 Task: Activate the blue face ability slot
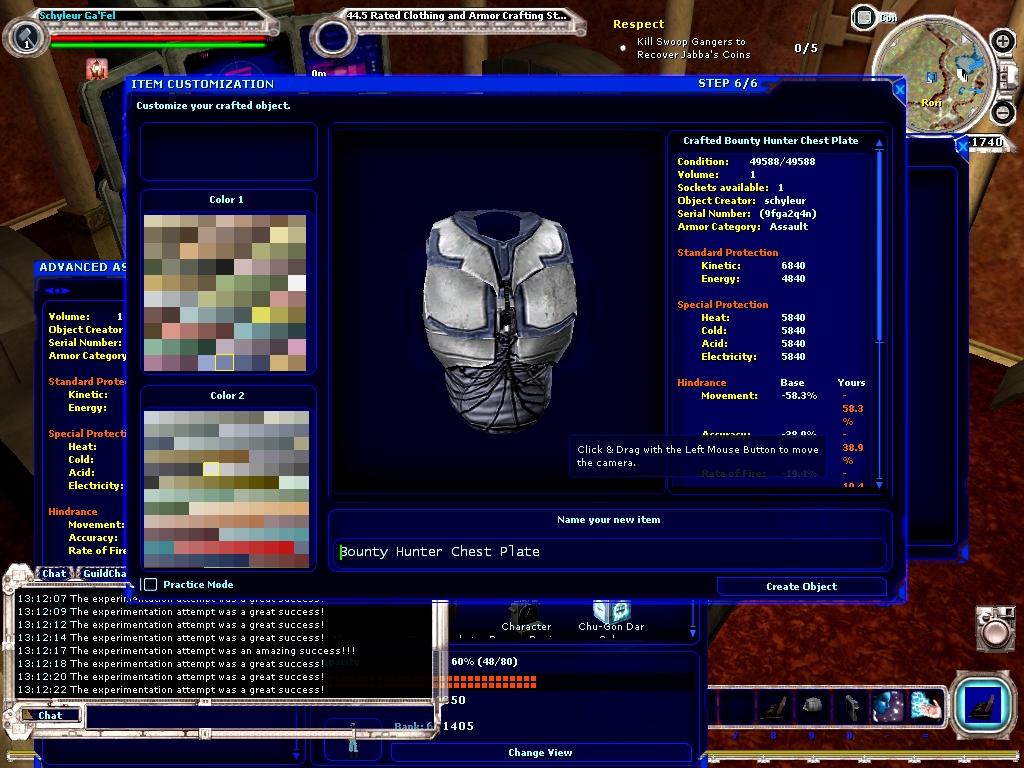coord(888,708)
